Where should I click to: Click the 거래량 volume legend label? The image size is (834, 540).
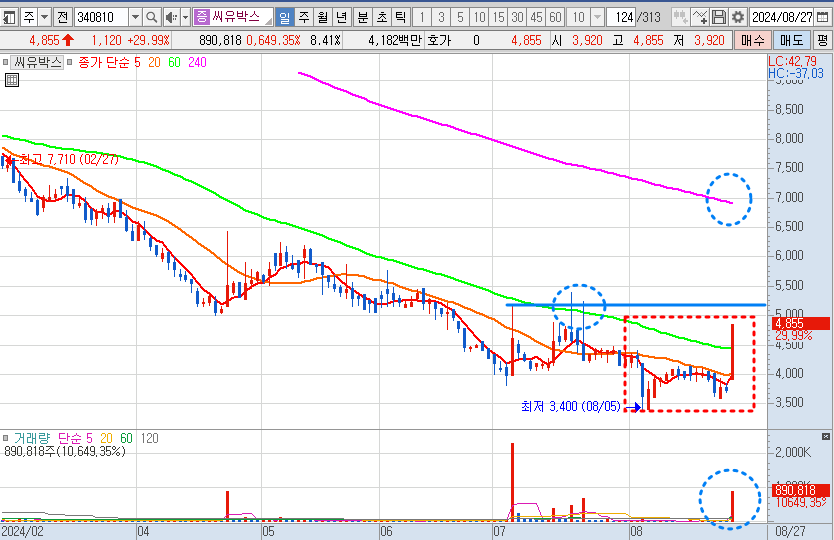click(32, 438)
